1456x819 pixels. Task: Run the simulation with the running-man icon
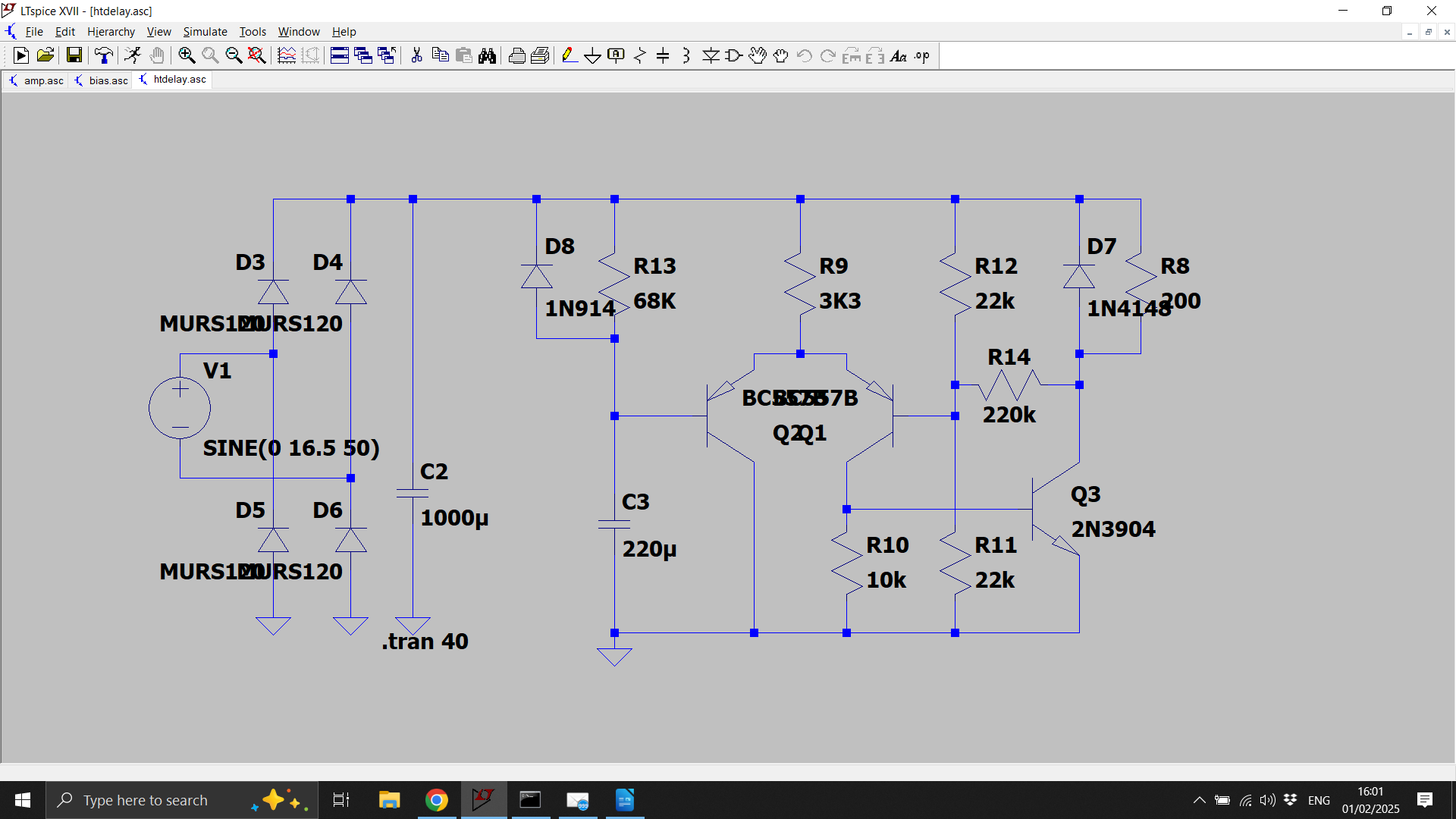(133, 55)
